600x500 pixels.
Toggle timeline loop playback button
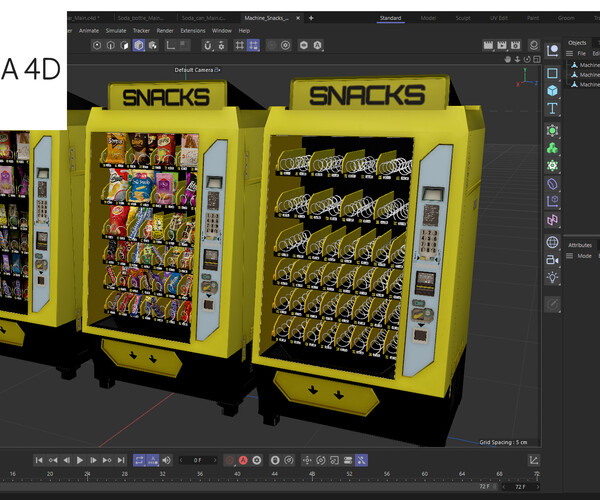pos(139,460)
